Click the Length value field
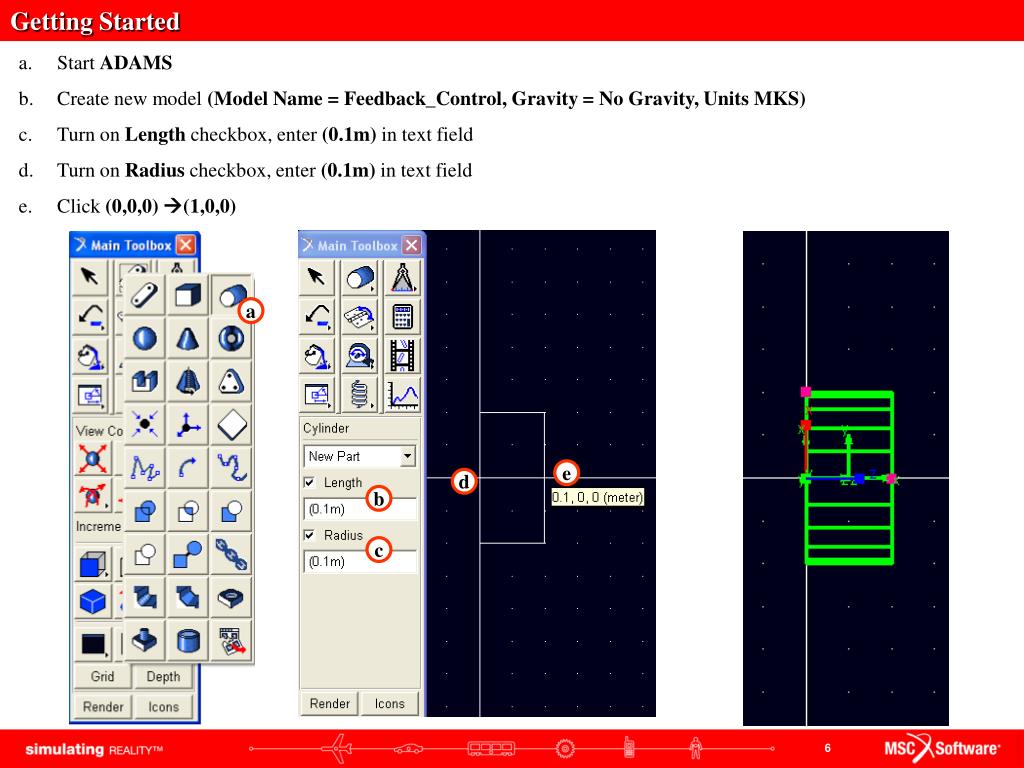The image size is (1024, 768). (x=360, y=509)
